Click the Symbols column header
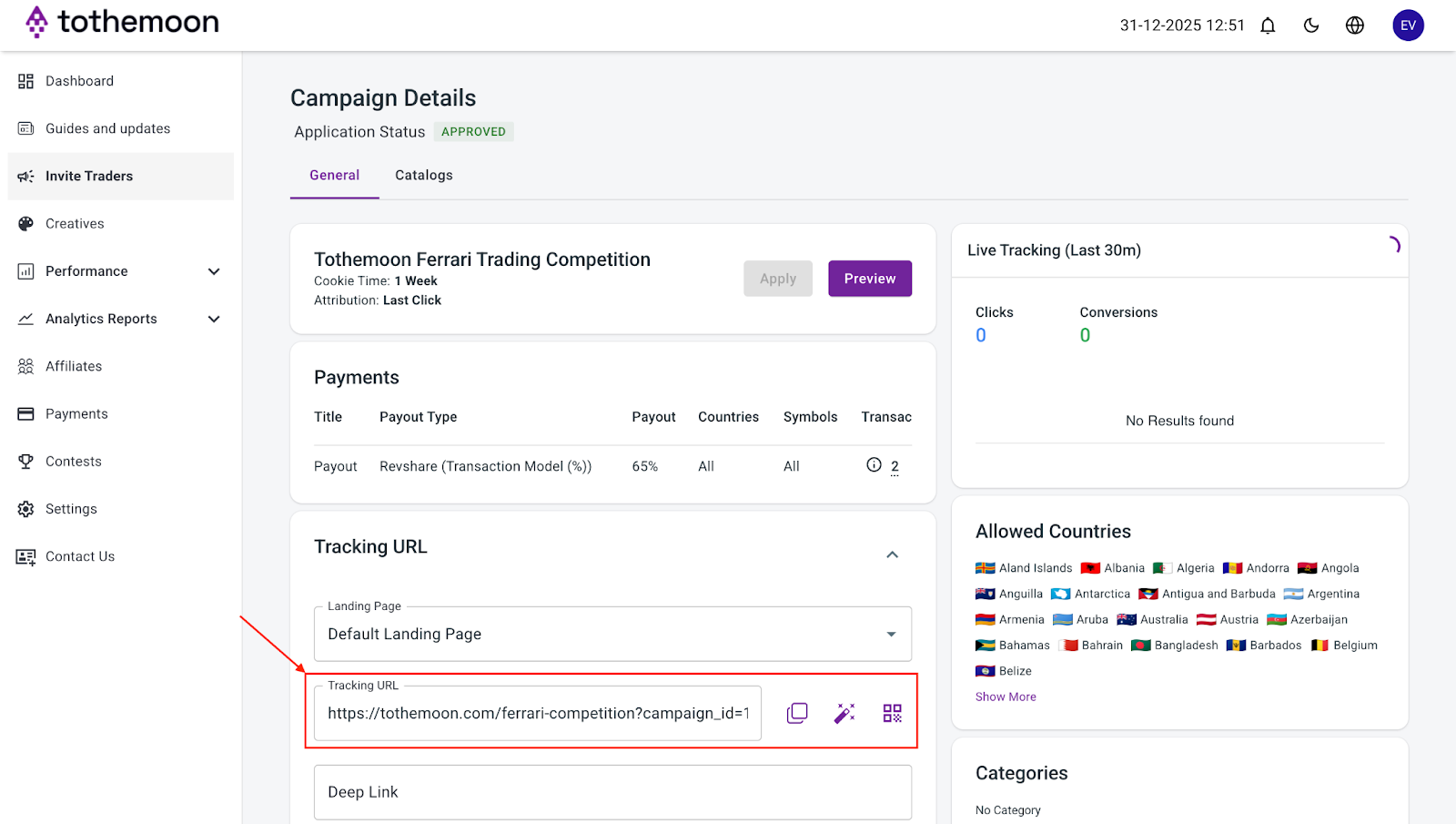The width and height of the screenshot is (1456, 824). (x=810, y=417)
